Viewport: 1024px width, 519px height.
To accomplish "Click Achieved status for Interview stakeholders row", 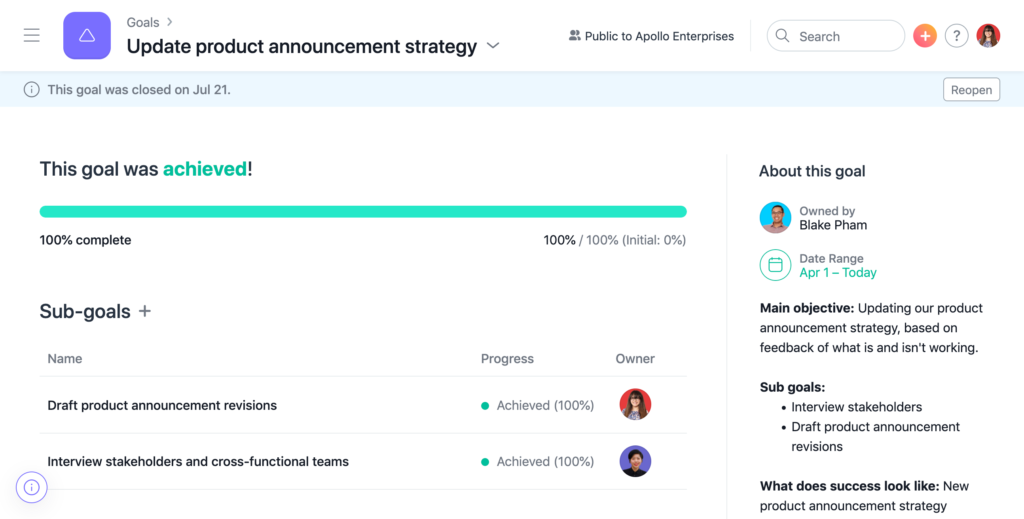I will (537, 462).
